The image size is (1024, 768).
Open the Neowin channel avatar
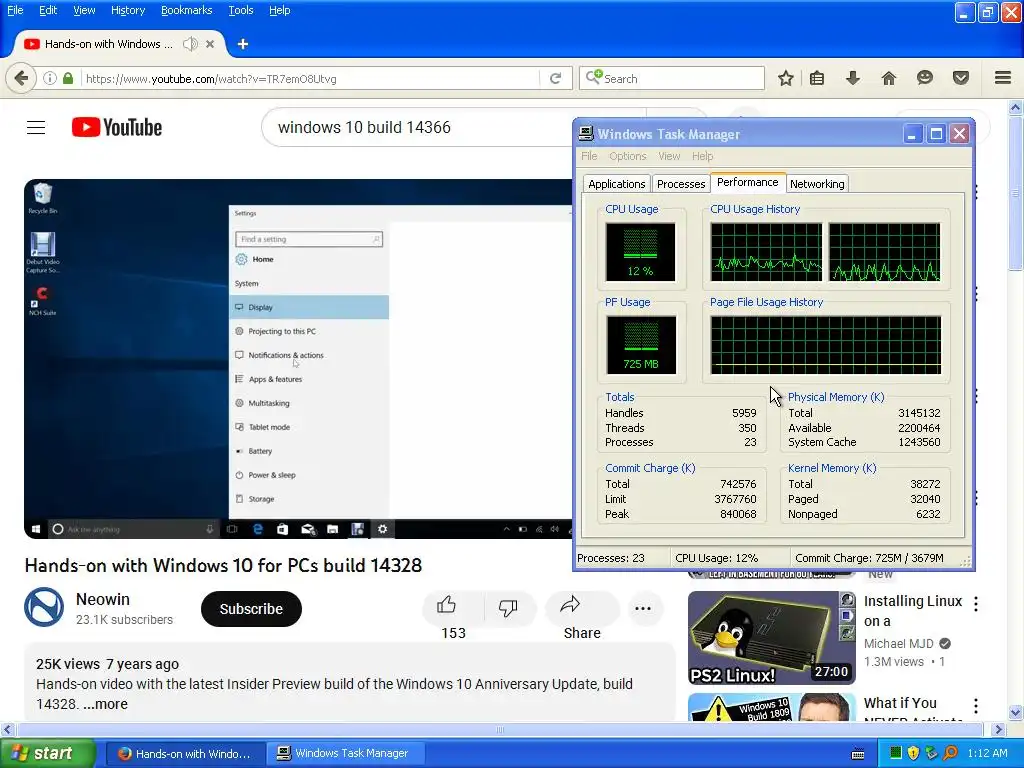[x=44, y=607]
